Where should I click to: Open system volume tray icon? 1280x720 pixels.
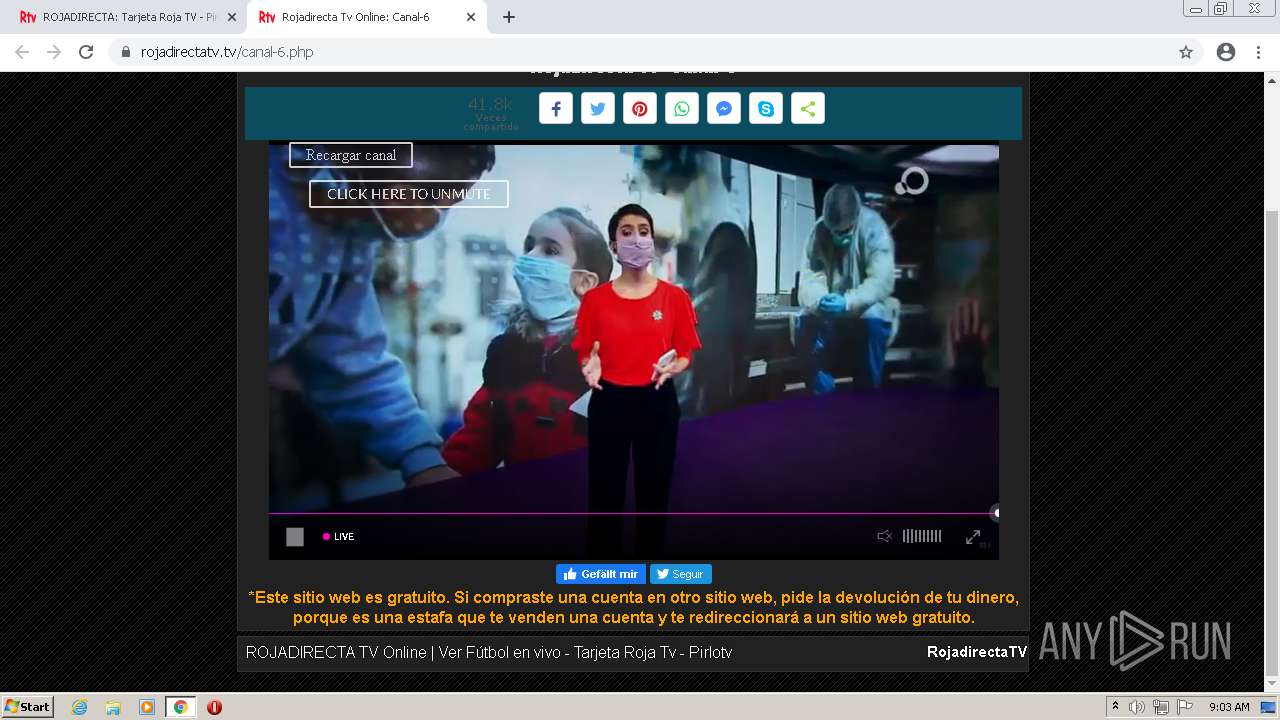[x=1137, y=707]
